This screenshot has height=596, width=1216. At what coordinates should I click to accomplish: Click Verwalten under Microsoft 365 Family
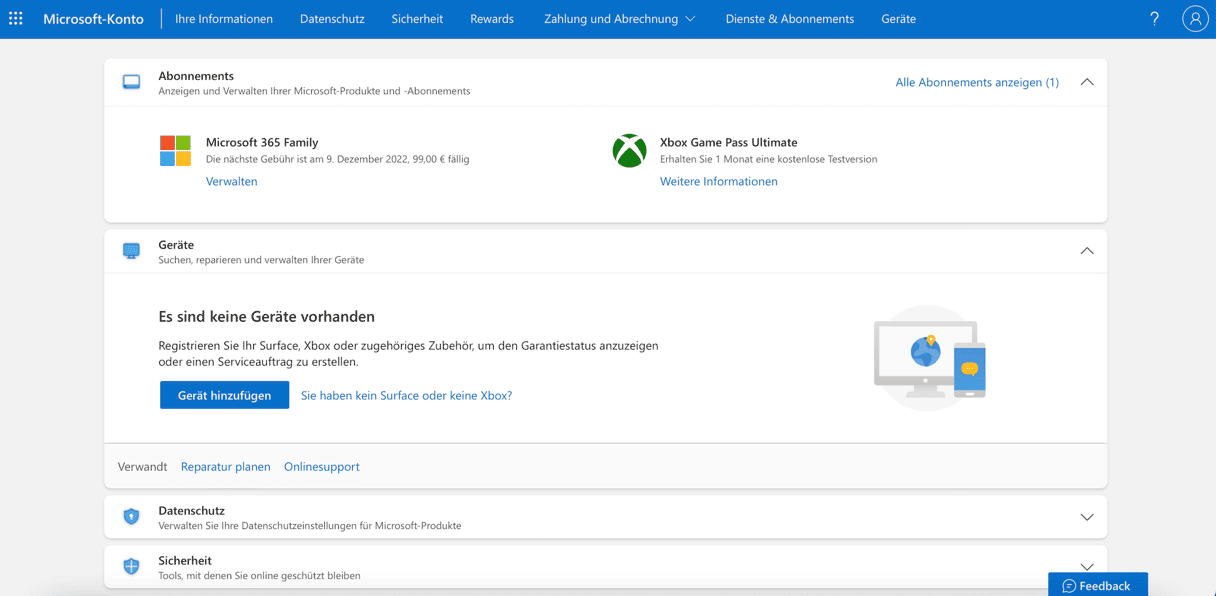click(x=232, y=181)
